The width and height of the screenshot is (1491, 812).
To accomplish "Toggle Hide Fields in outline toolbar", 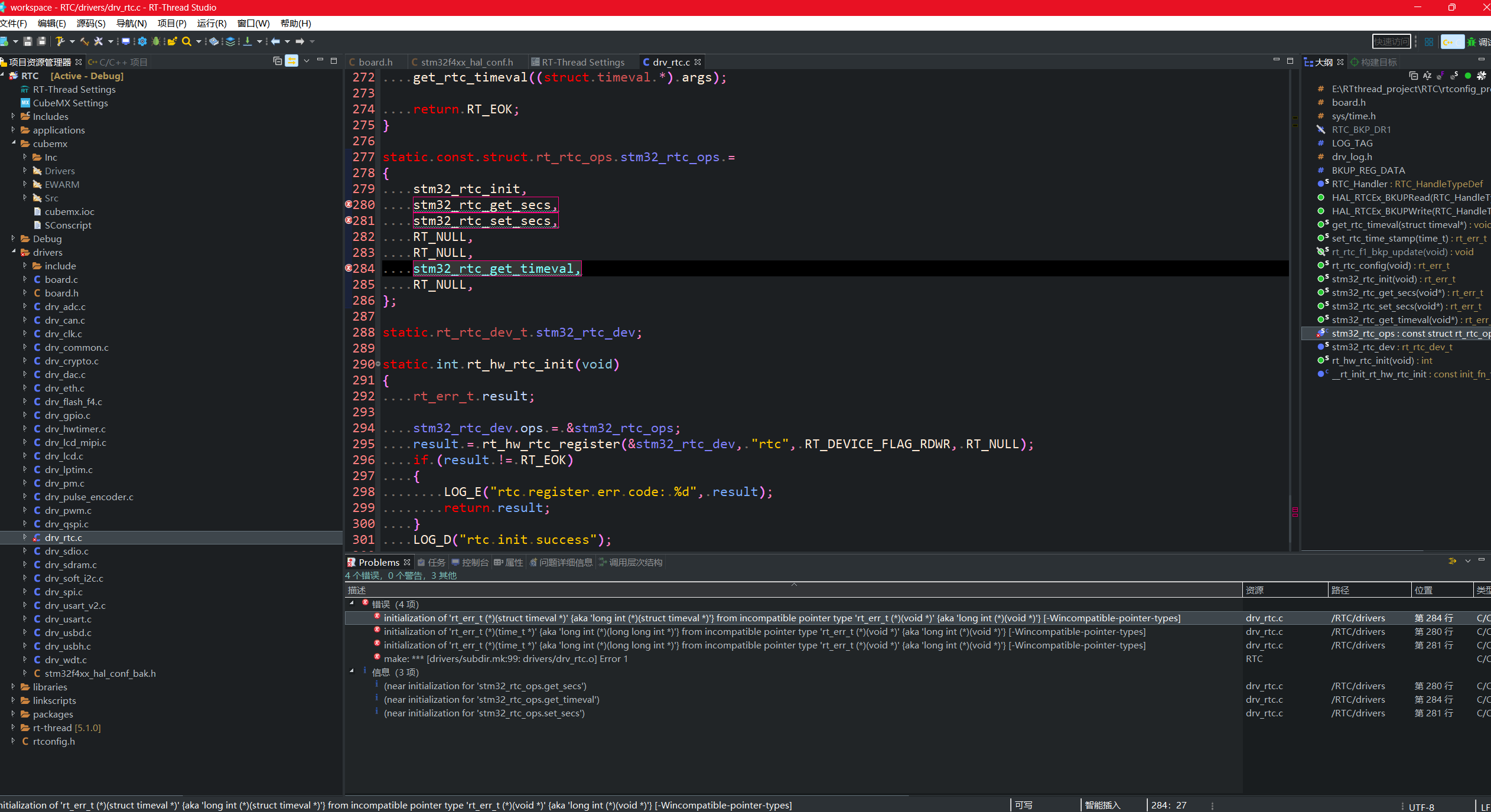I will coord(1441,76).
